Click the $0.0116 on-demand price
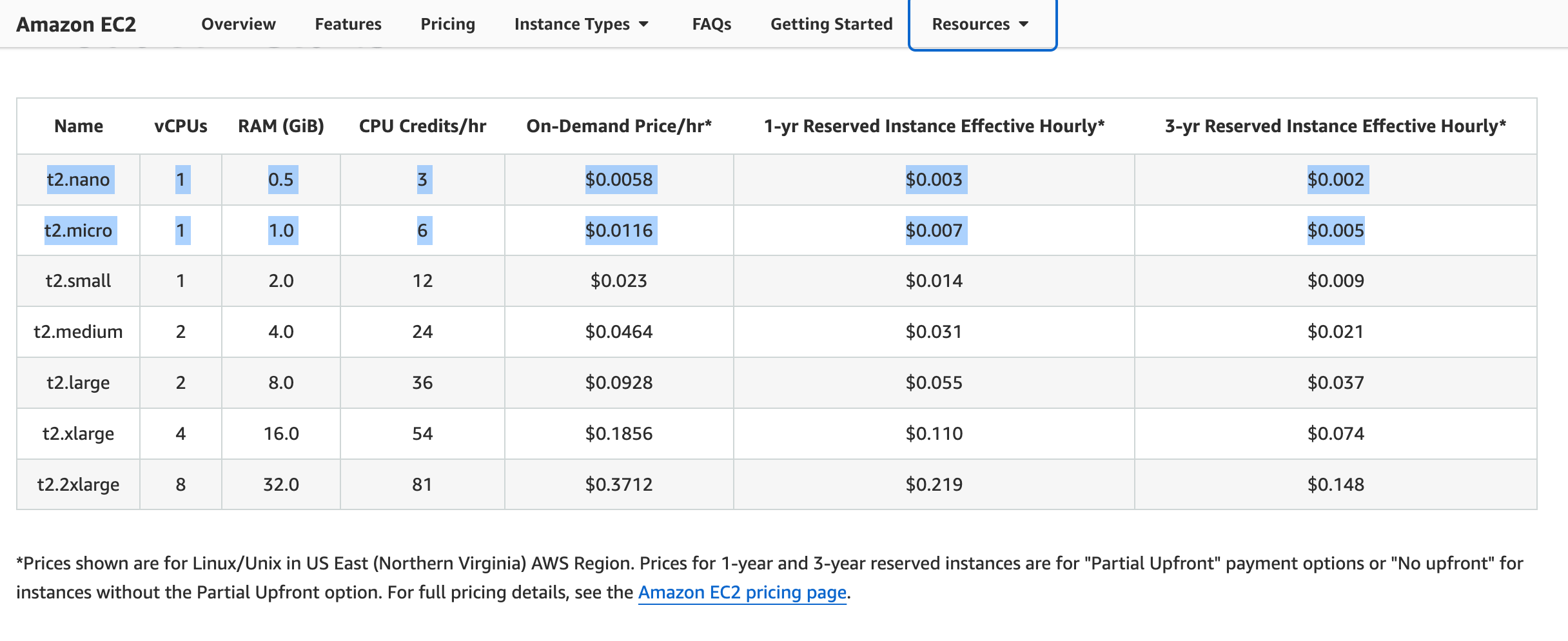This screenshot has height=641, width=1568. pyautogui.click(x=619, y=230)
